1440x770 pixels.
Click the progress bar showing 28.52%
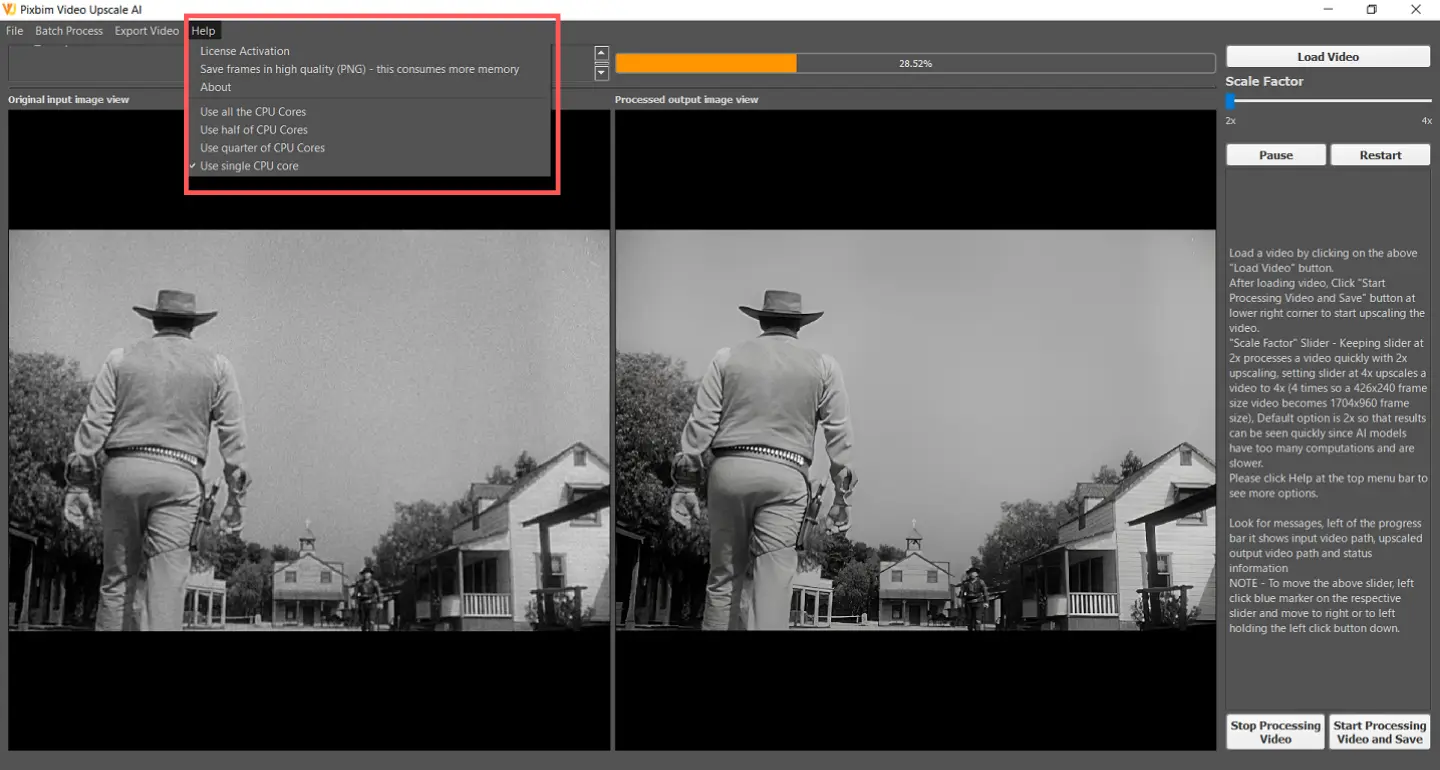[915, 62]
